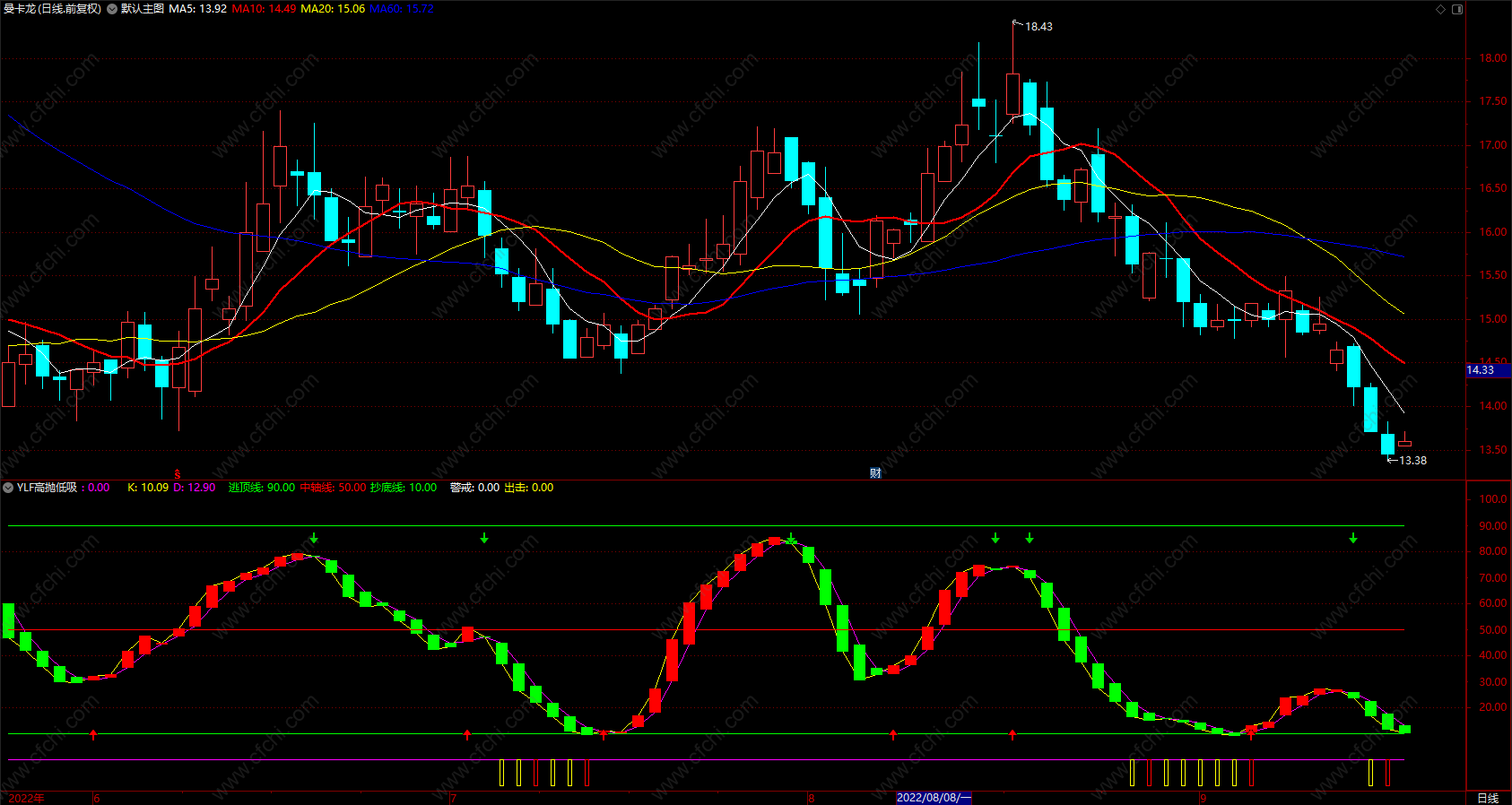Click the 13.38 low price label
This screenshot has width=1512, height=805.
[1412, 461]
